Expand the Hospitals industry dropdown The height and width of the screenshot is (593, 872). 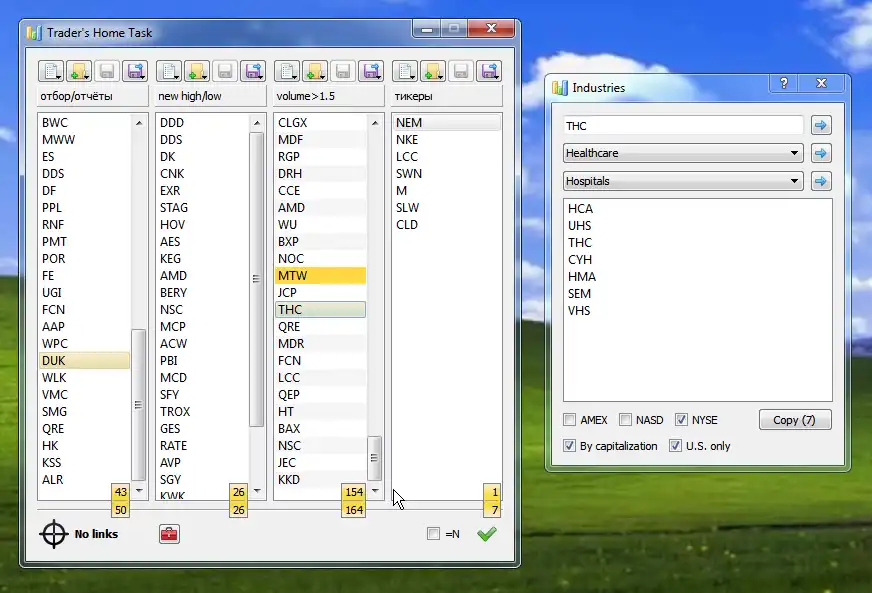(x=683, y=181)
